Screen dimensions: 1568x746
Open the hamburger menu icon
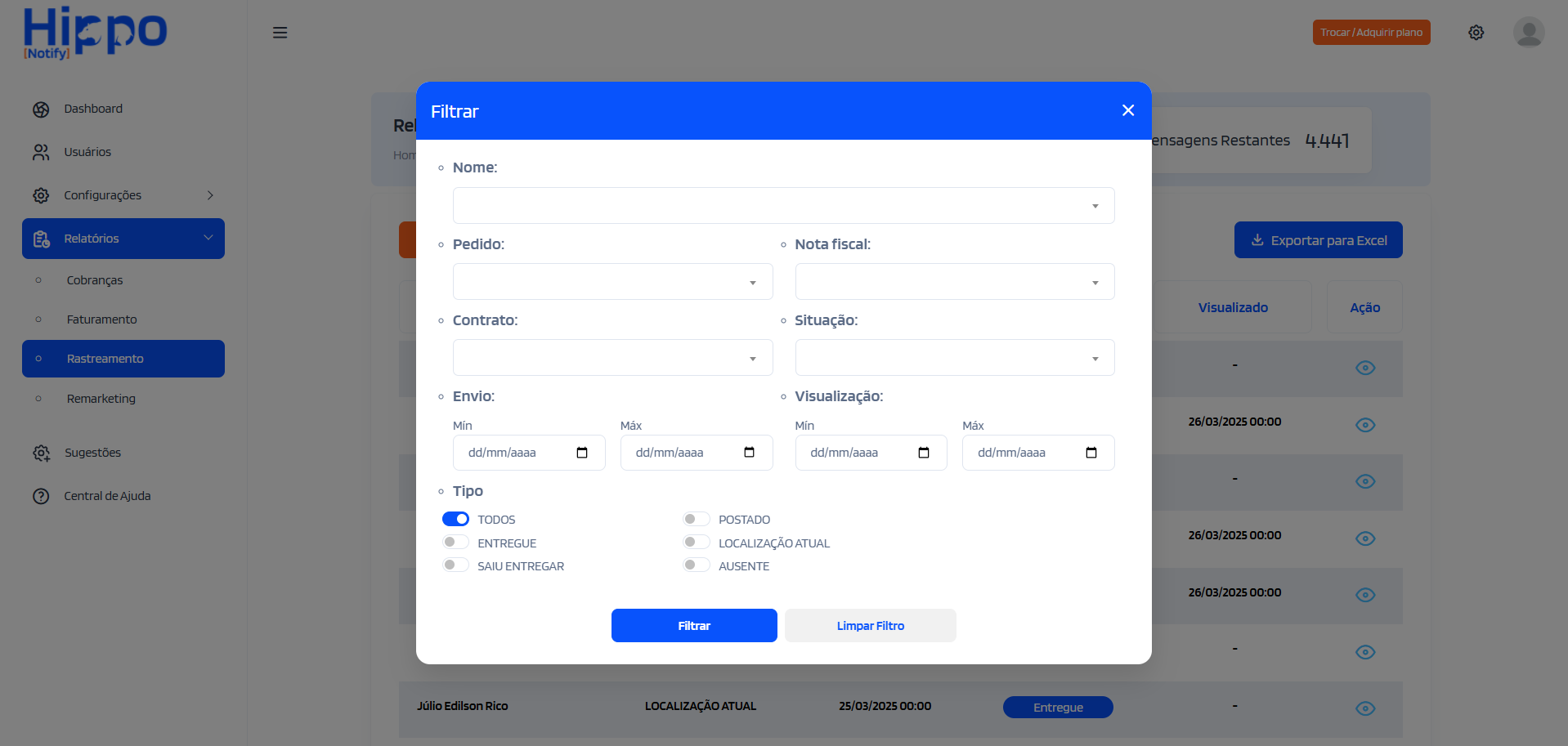point(280,32)
